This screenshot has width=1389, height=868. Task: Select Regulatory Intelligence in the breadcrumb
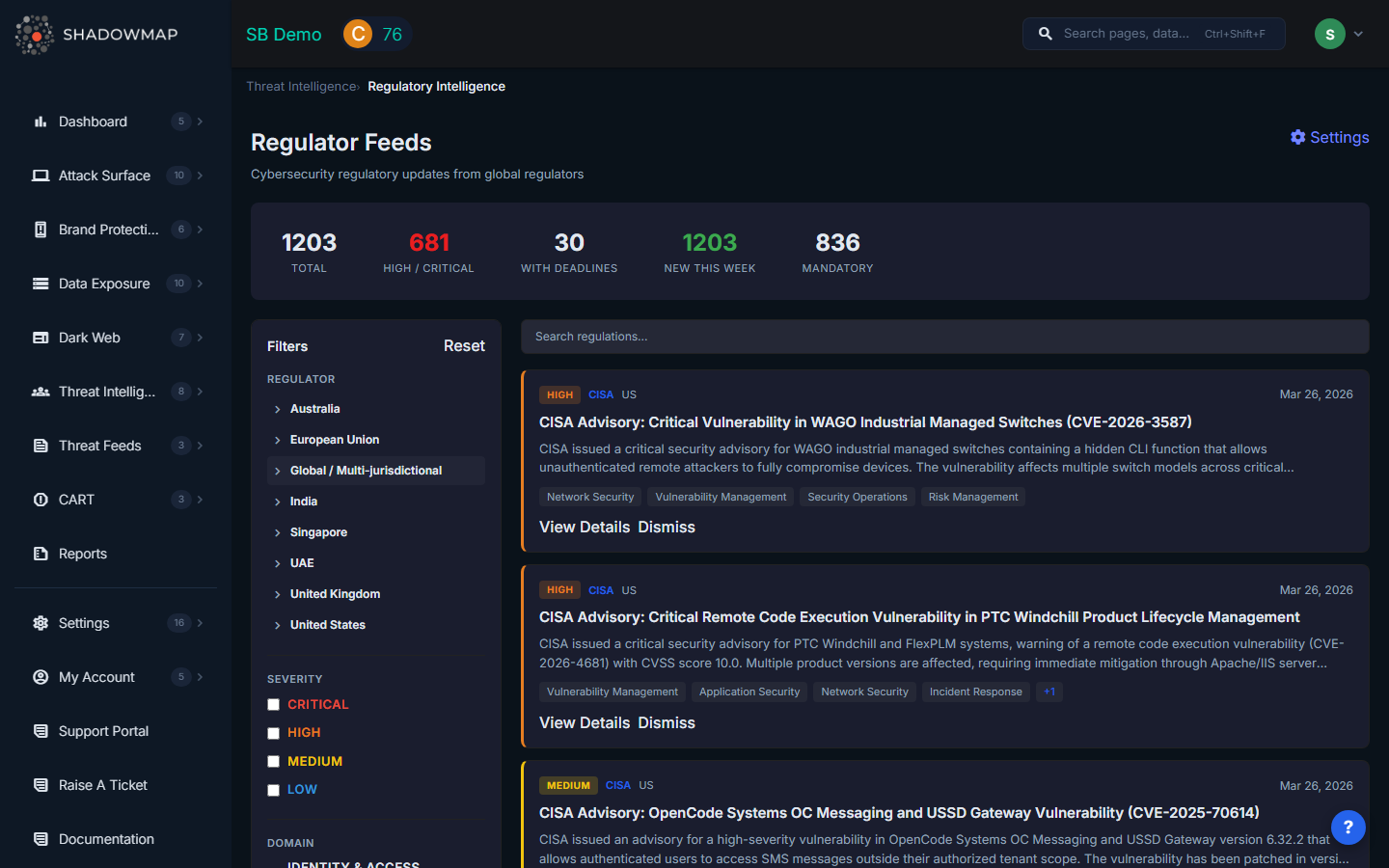(436, 86)
